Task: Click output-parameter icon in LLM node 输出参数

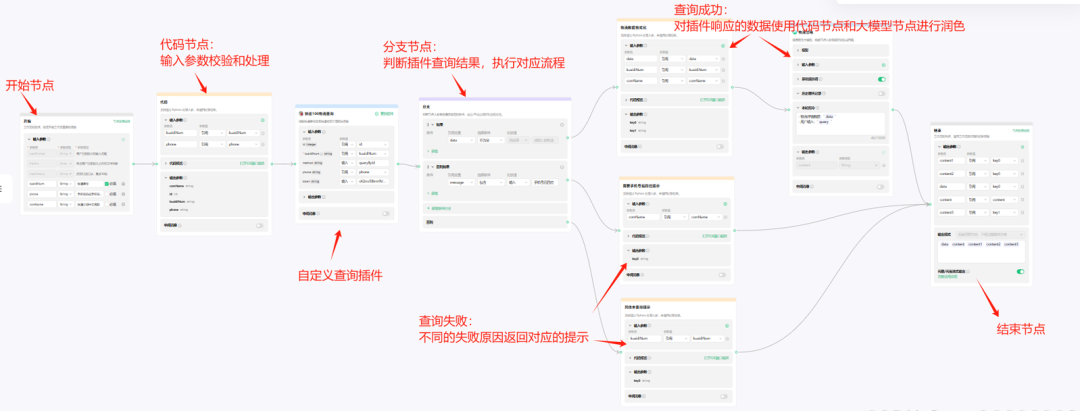Action: click(x=884, y=152)
